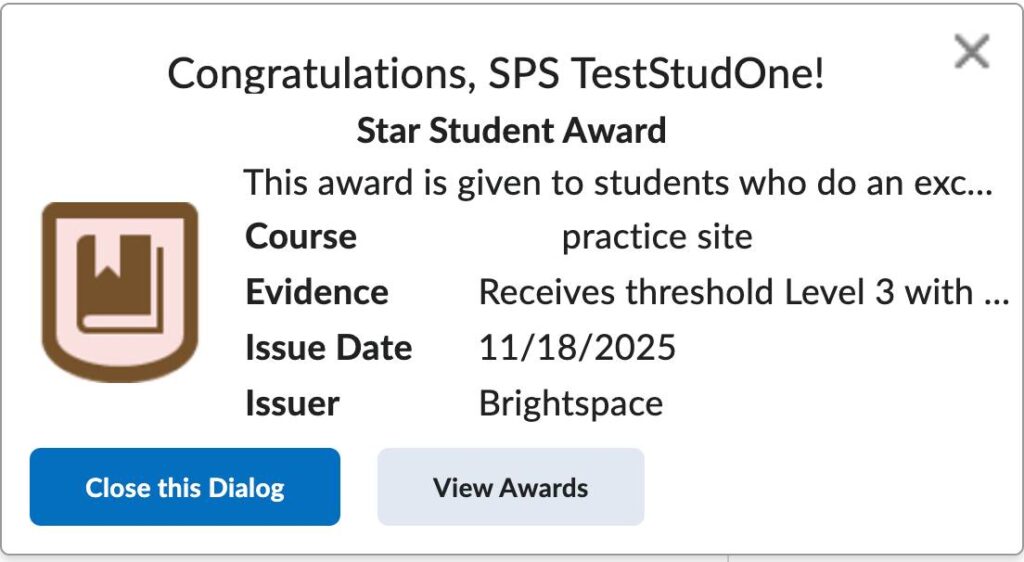Select the 11/18/2025 issue date value

click(577, 348)
